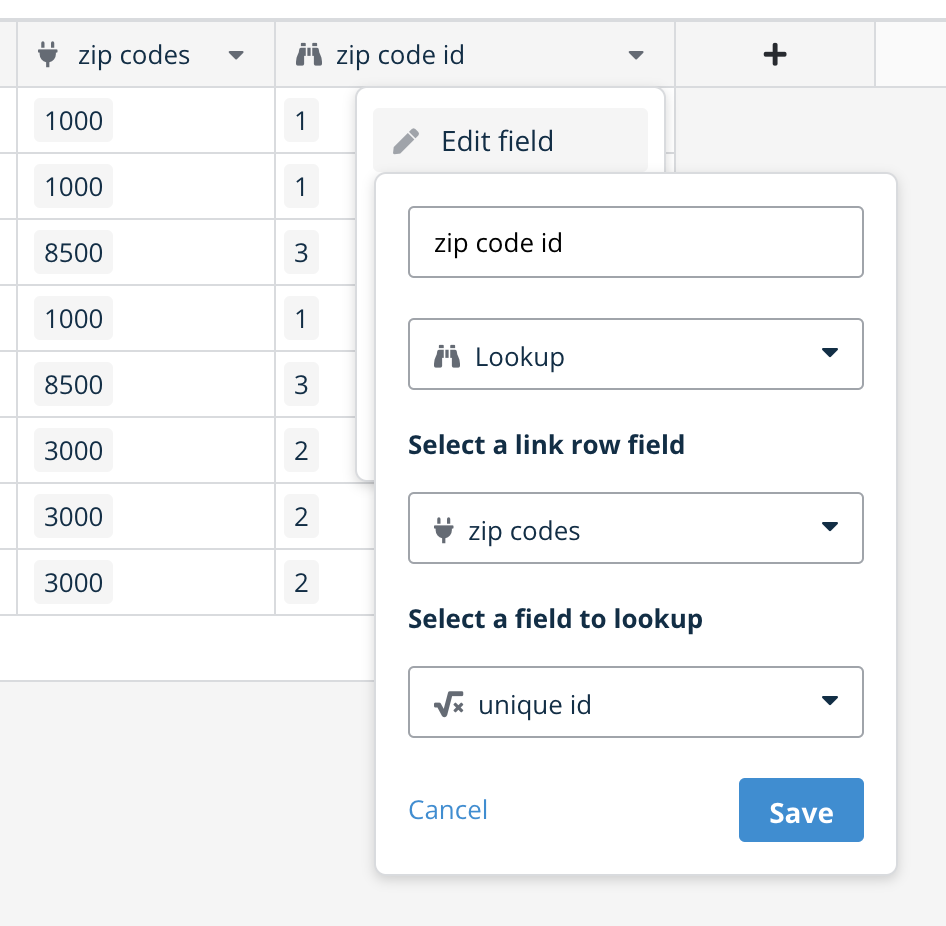Click the zip code id cell showing 3 in third row
The width and height of the screenshot is (946, 926).
click(301, 252)
